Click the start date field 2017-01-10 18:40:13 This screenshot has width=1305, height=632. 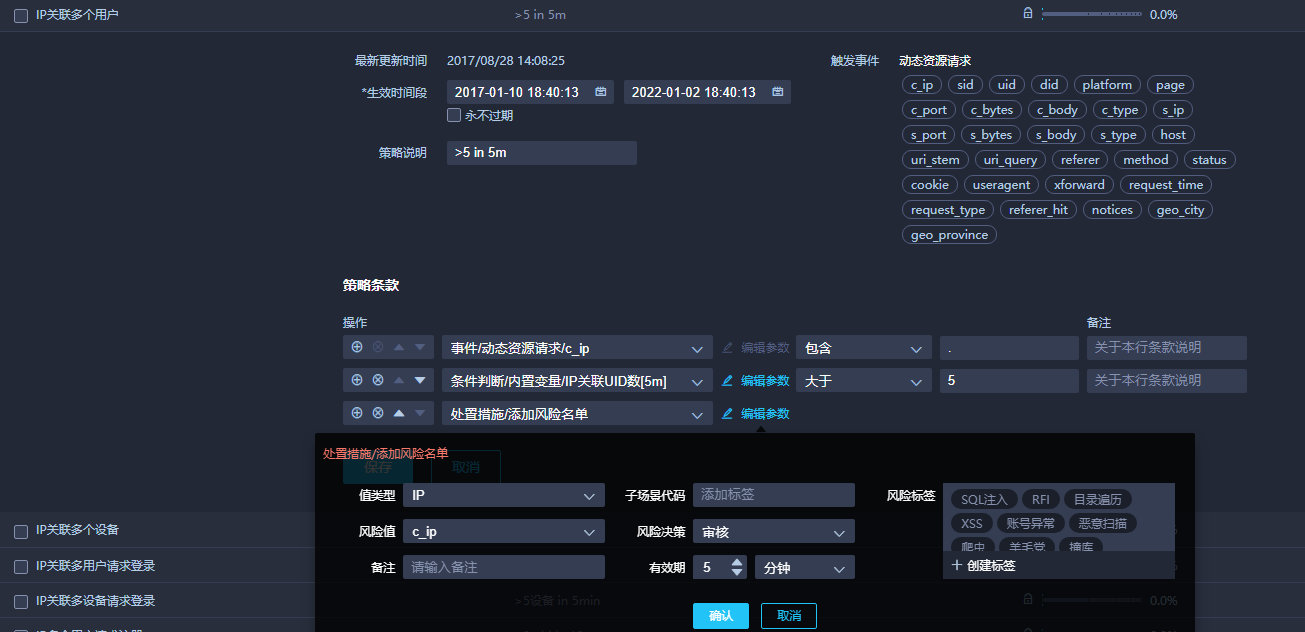point(531,92)
